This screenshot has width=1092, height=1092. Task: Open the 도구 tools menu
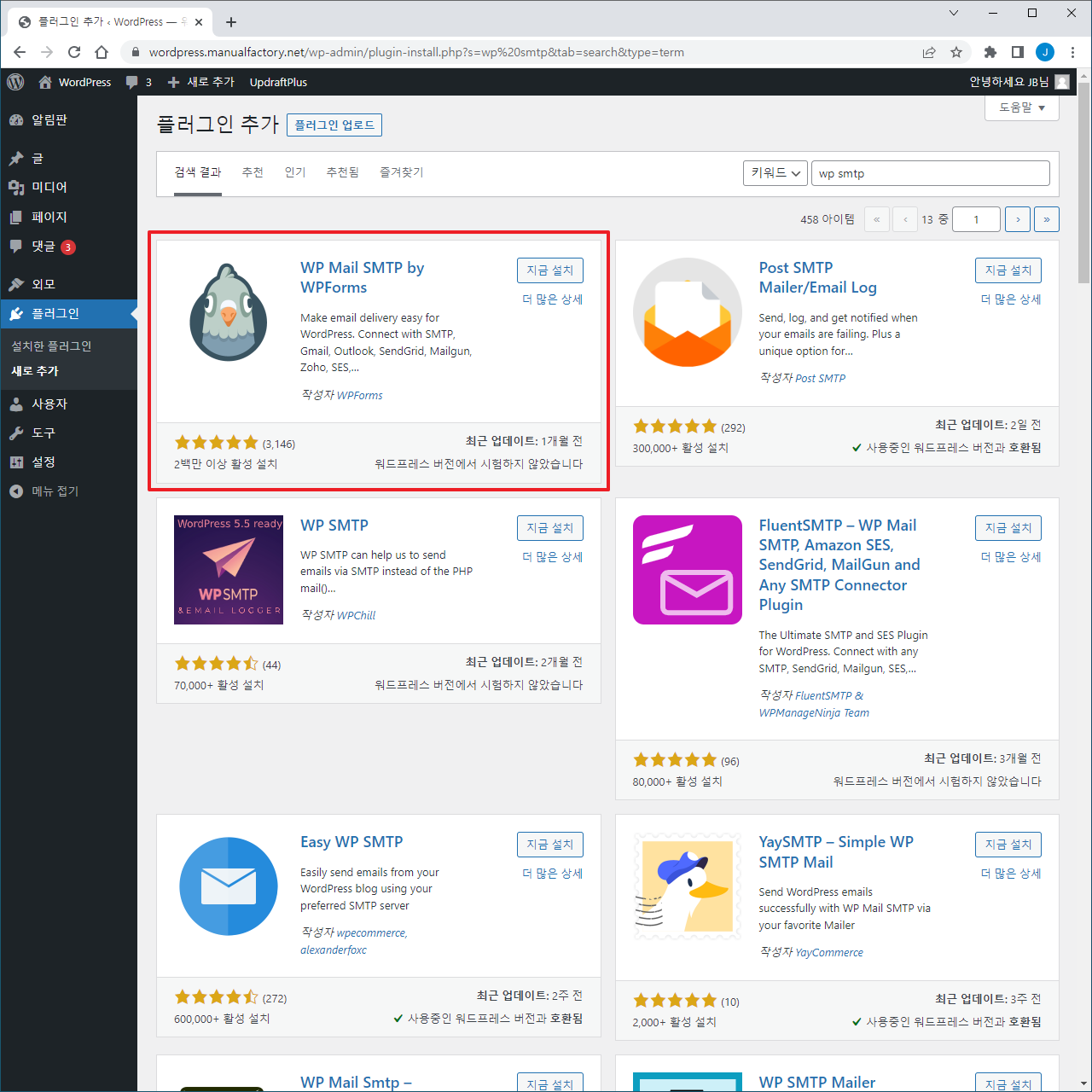tap(68, 433)
